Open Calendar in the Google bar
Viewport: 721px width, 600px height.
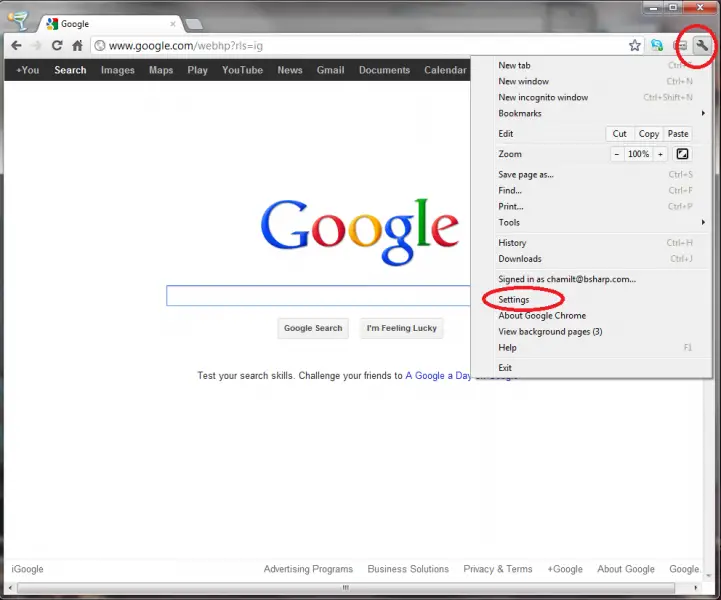click(x=445, y=70)
